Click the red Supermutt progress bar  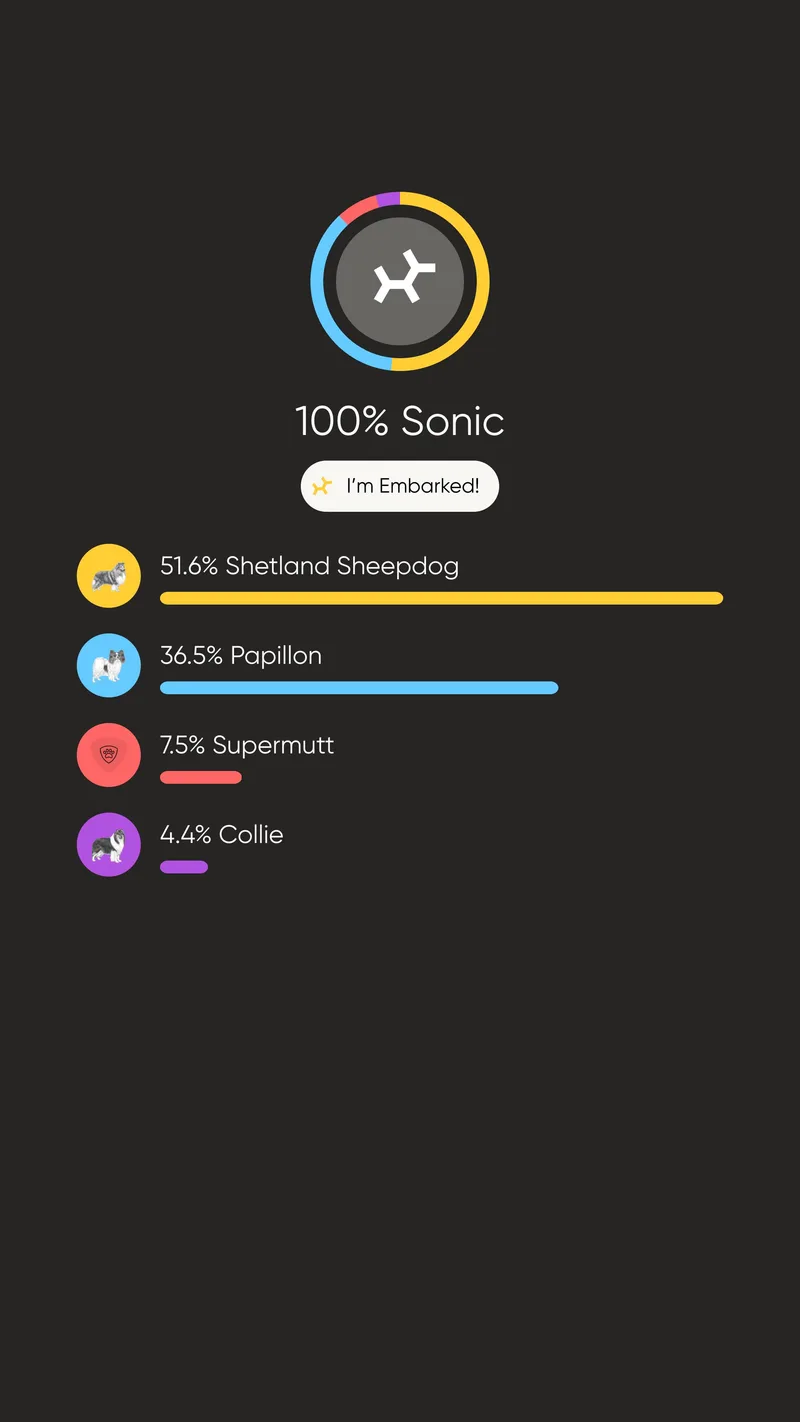tap(200, 777)
